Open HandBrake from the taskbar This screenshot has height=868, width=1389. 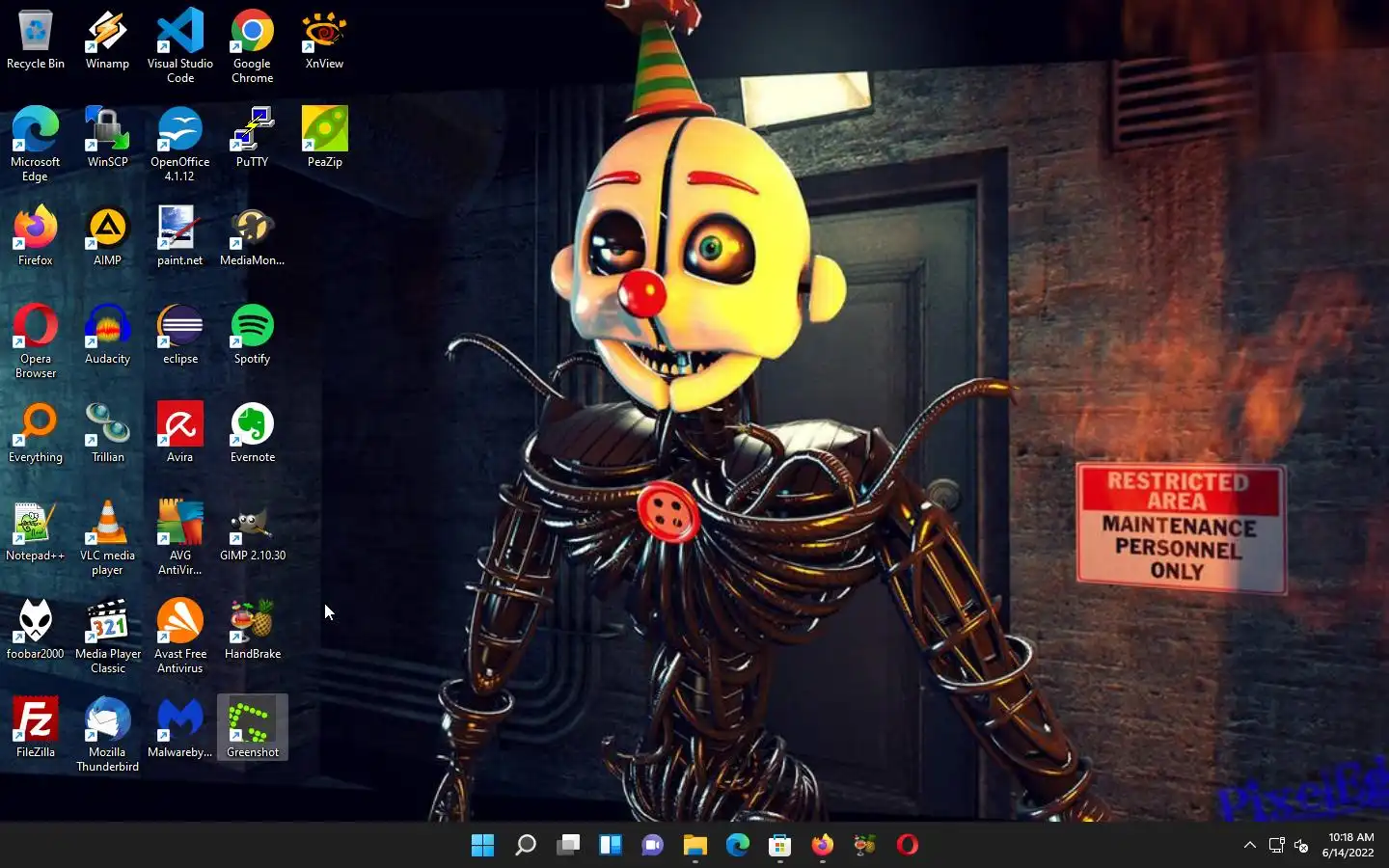pos(865,846)
